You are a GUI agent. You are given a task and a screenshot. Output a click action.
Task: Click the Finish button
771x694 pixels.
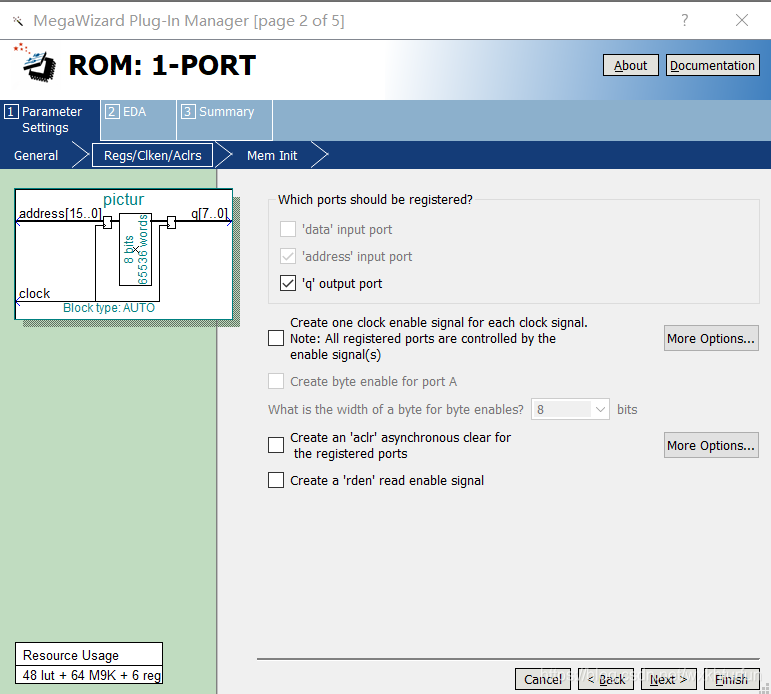pos(732,679)
